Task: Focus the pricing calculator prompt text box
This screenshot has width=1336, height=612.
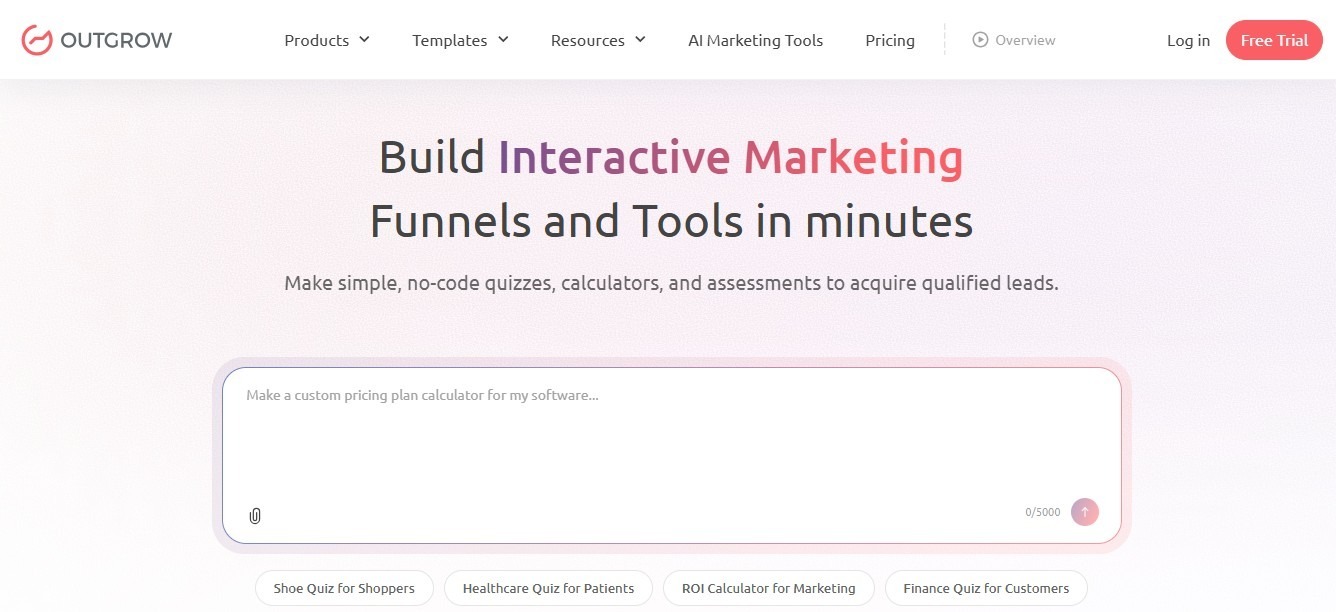Action: tap(670, 440)
